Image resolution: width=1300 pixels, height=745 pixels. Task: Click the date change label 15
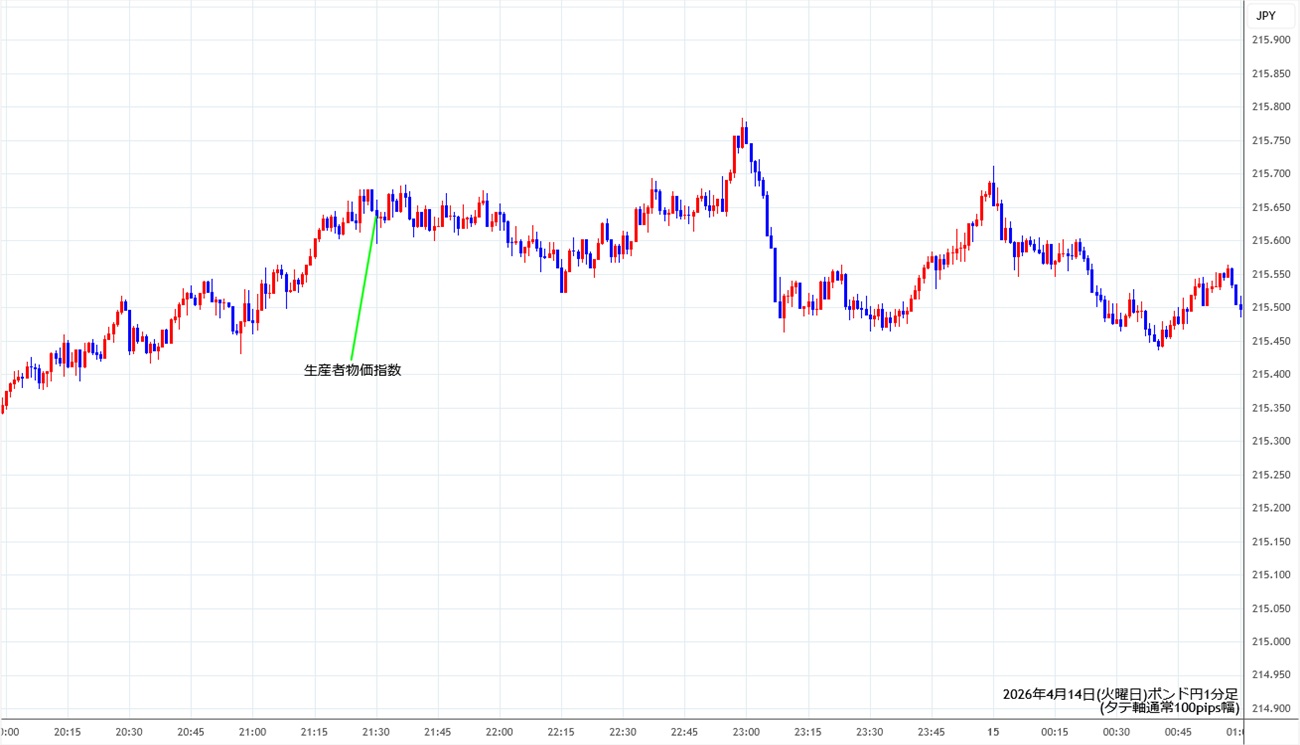click(993, 731)
